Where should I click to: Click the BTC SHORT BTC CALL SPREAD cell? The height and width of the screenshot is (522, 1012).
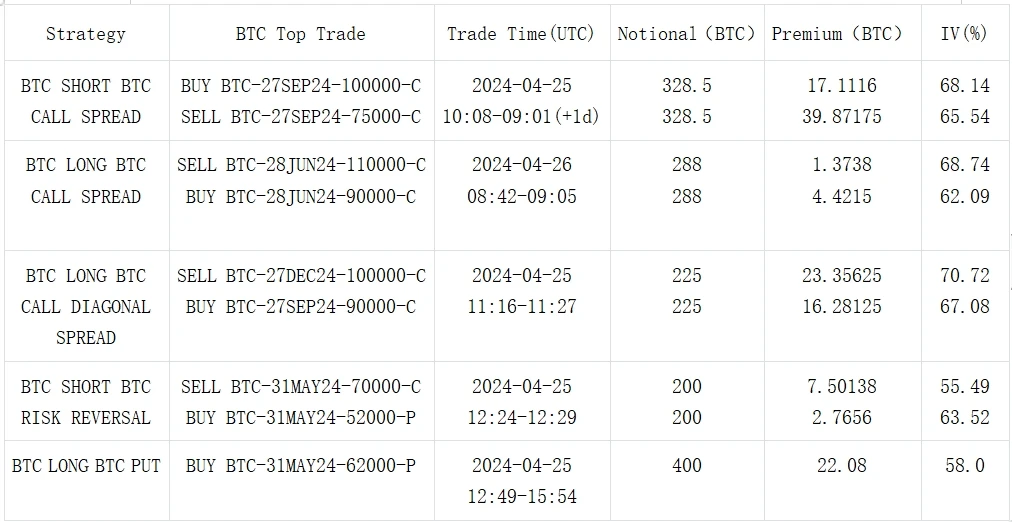86,101
